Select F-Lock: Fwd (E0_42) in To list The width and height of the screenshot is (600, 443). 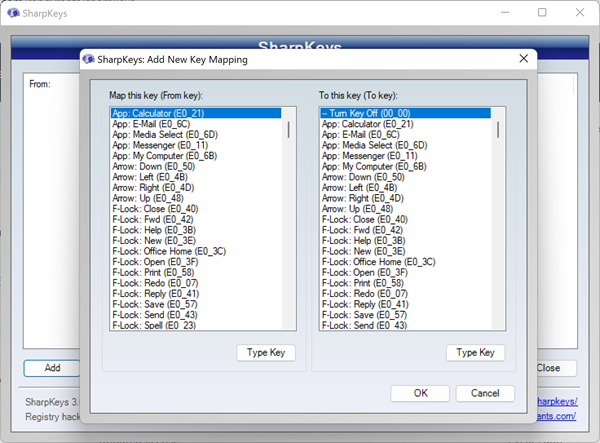pos(406,230)
